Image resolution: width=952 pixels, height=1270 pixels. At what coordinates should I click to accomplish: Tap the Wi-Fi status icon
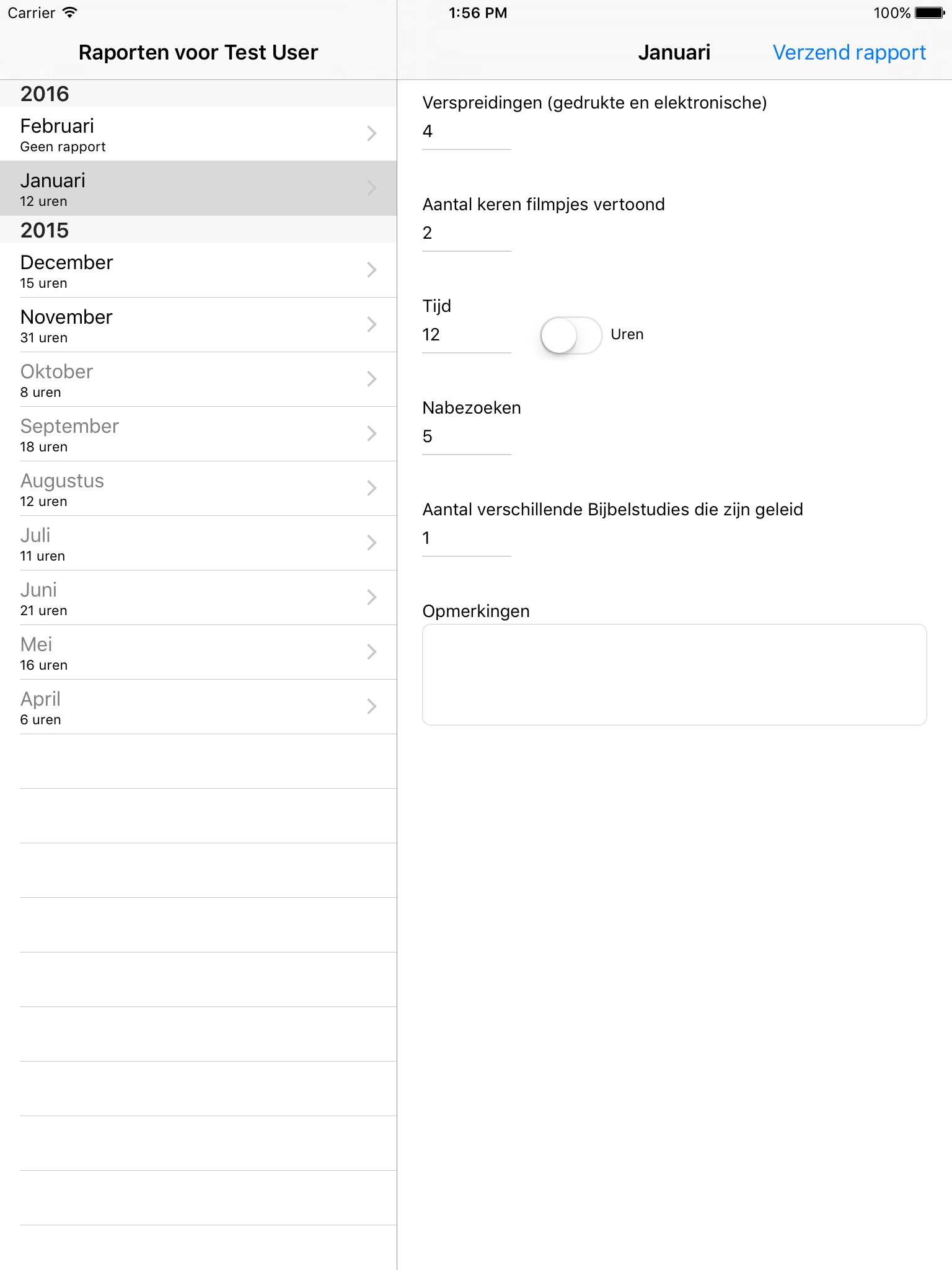[70, 12]
